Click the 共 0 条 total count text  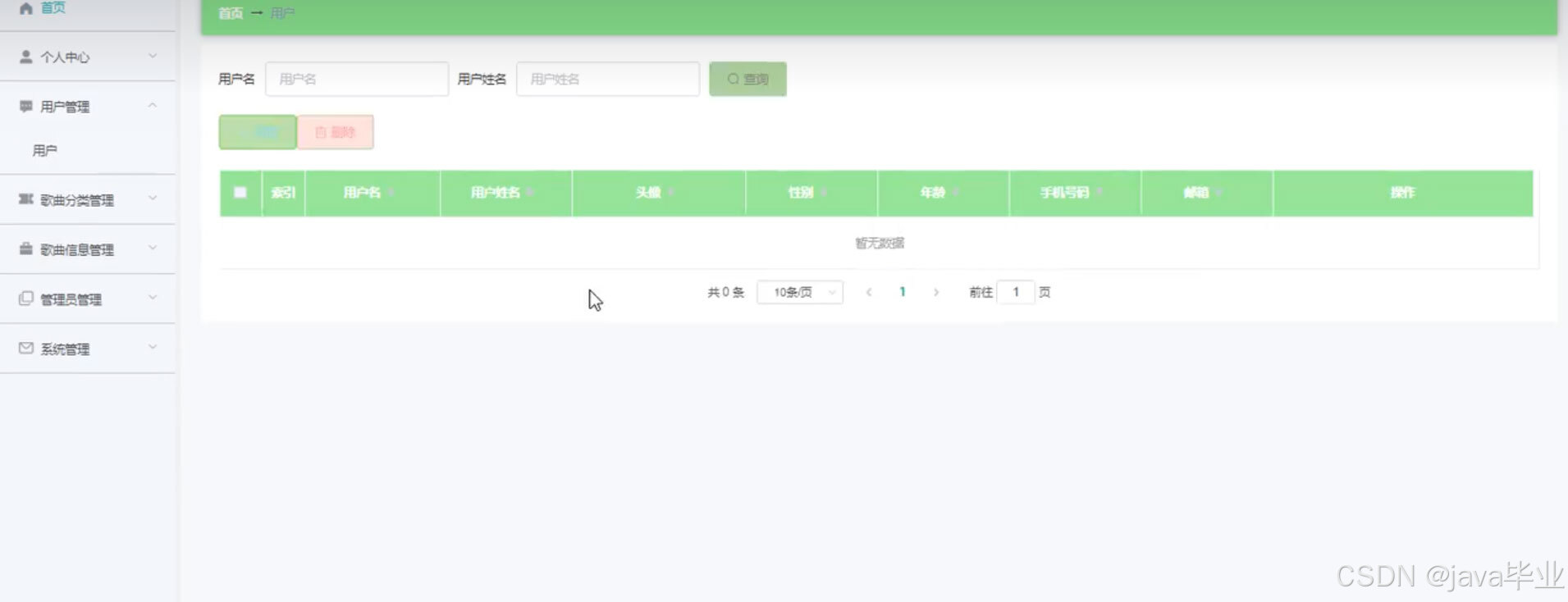726,292
